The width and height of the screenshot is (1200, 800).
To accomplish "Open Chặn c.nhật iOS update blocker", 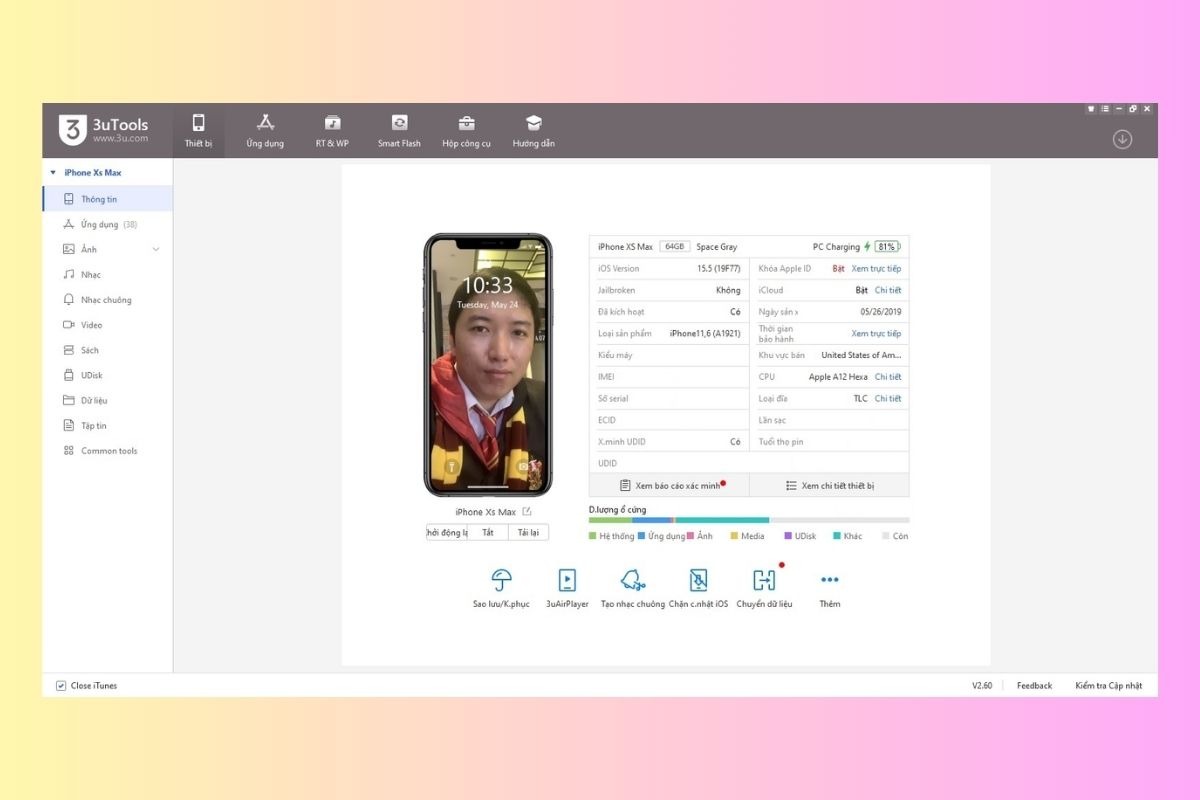I will point(698,588).
